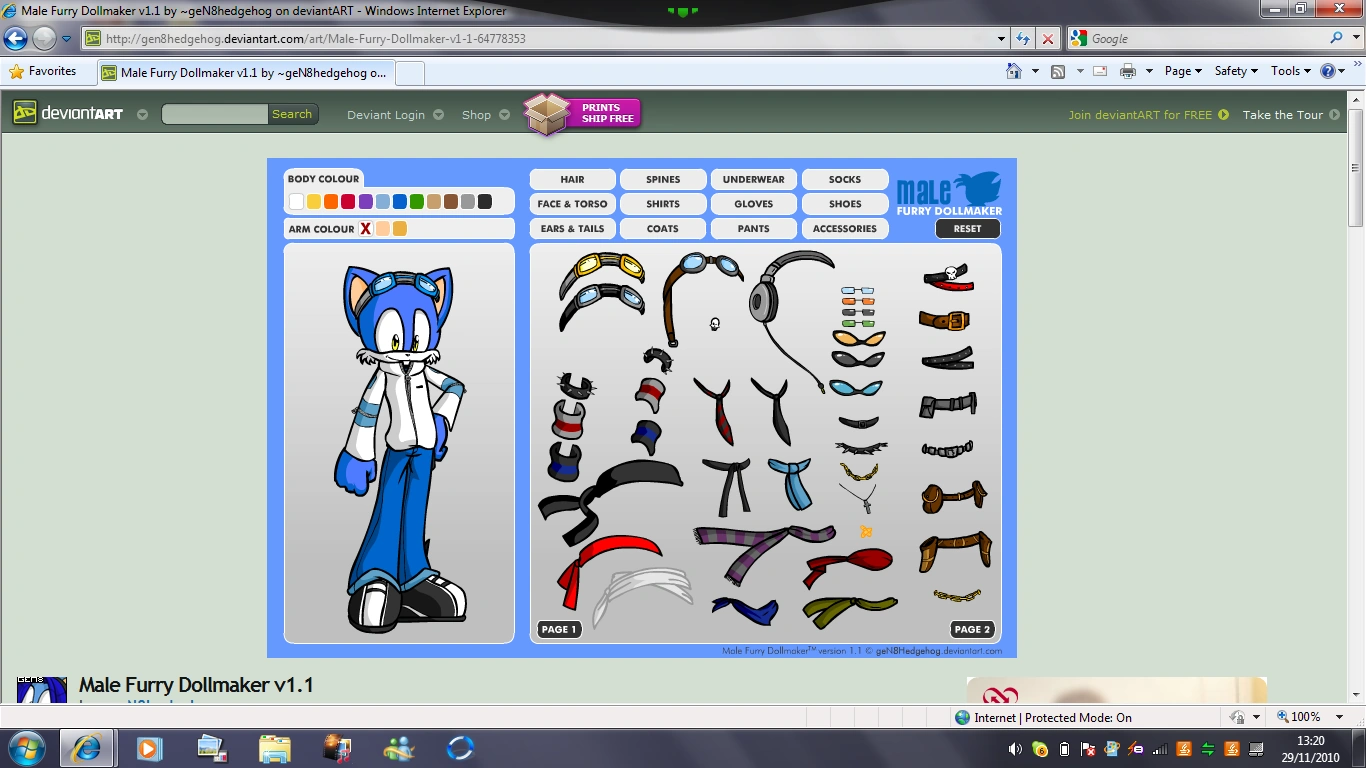1366x768 pixels.
Task: Pick the red striped necktie
Action: (x=717, y=410)
